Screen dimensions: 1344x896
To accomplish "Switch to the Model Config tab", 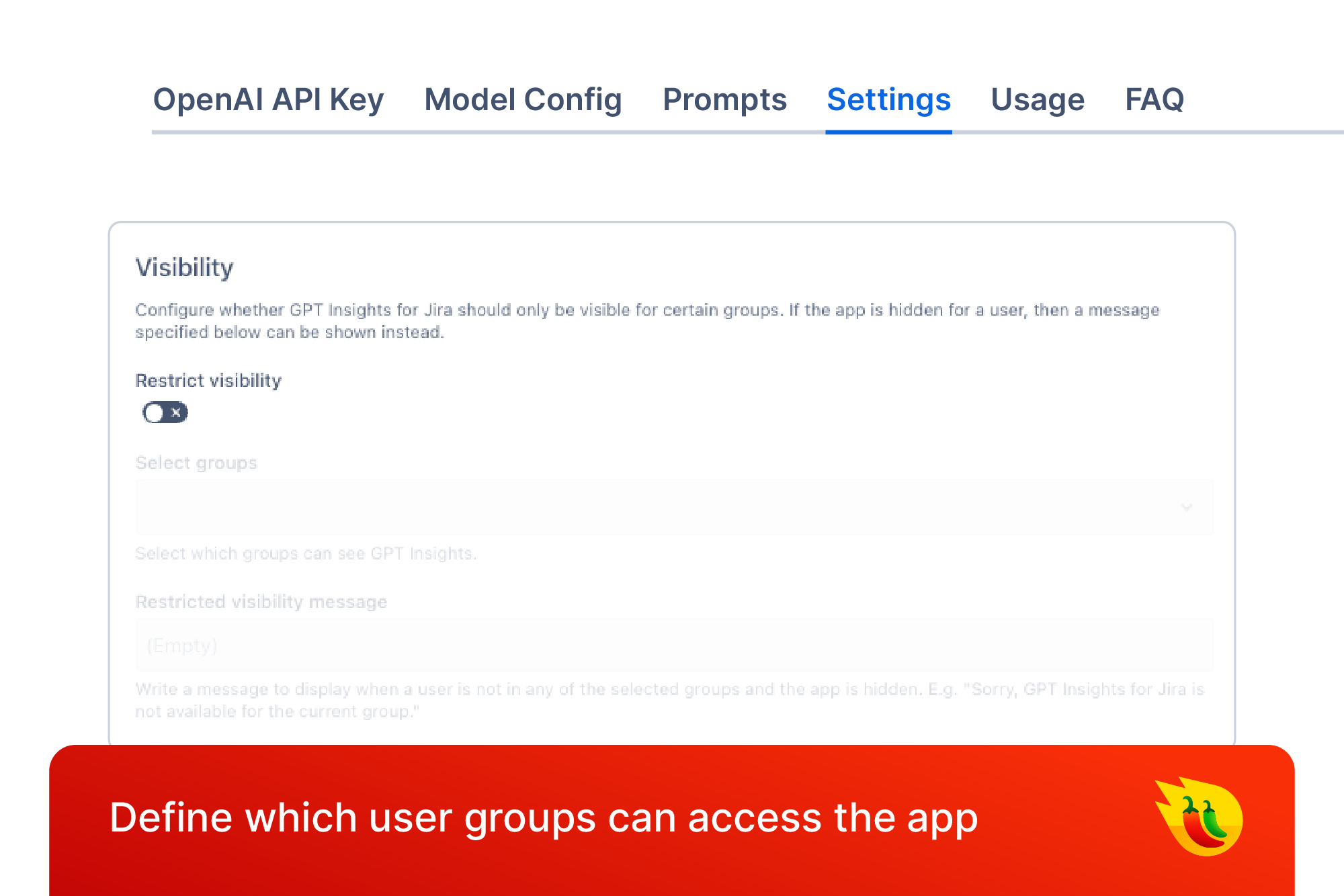I will coord(523,100).
